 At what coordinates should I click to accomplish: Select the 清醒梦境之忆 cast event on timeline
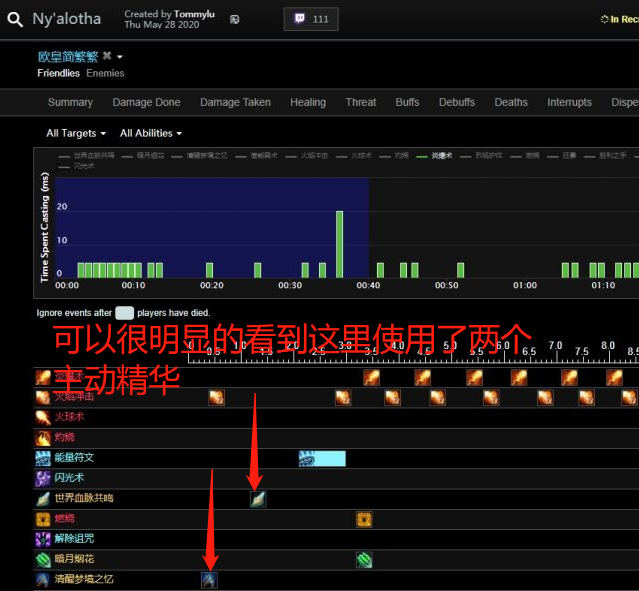(x=209, y=580)
